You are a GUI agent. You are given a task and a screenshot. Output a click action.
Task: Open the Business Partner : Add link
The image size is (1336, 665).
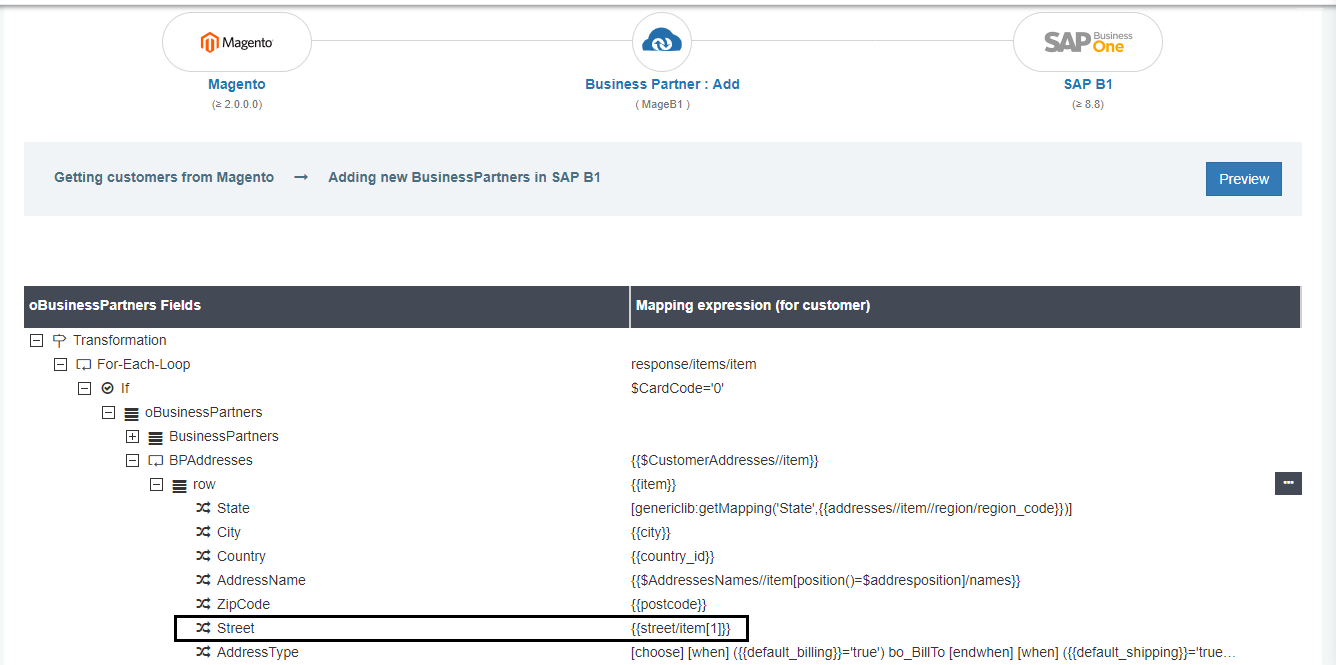tap(662, 84)
